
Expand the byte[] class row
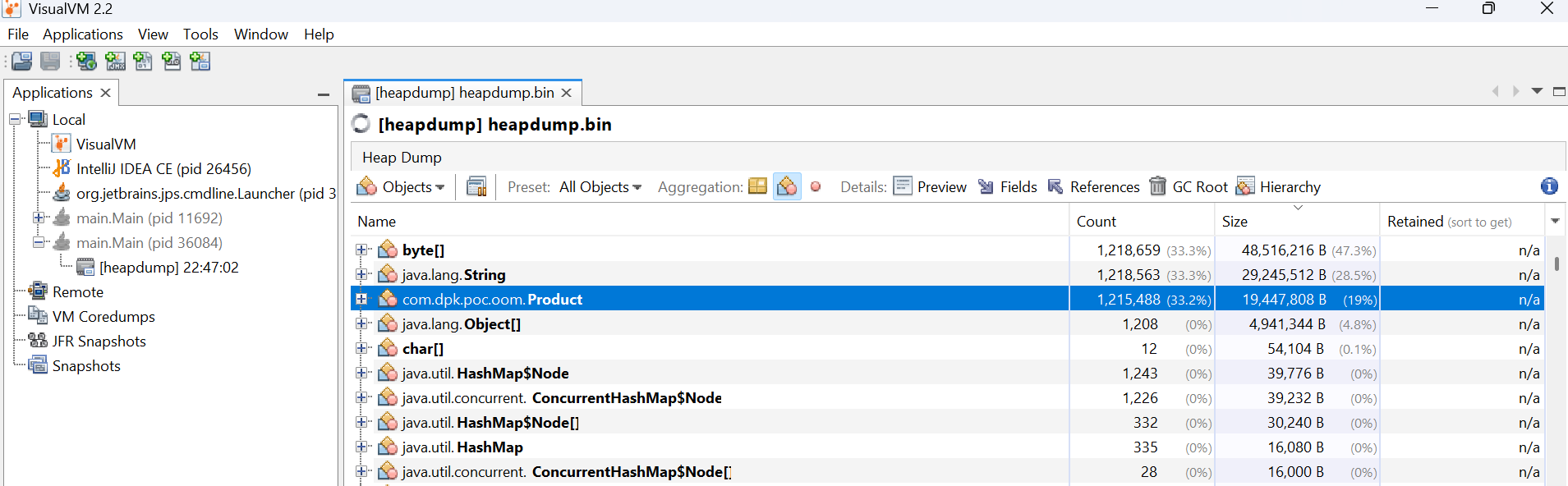361,250
